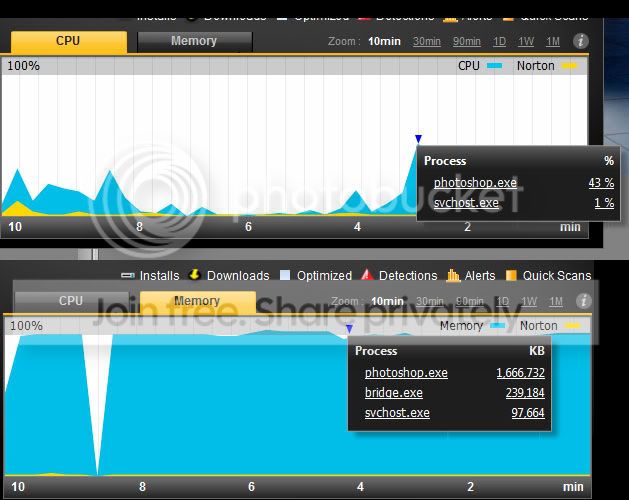Click the Optimized square icon above the Memory graph
This screenshot has height=500, width=629.
click(x=285, y=275)
